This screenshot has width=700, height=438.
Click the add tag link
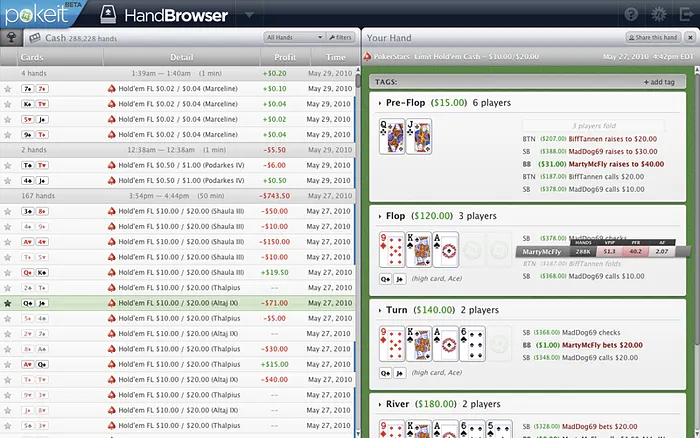pyautogui.click(x=659, y=82)
